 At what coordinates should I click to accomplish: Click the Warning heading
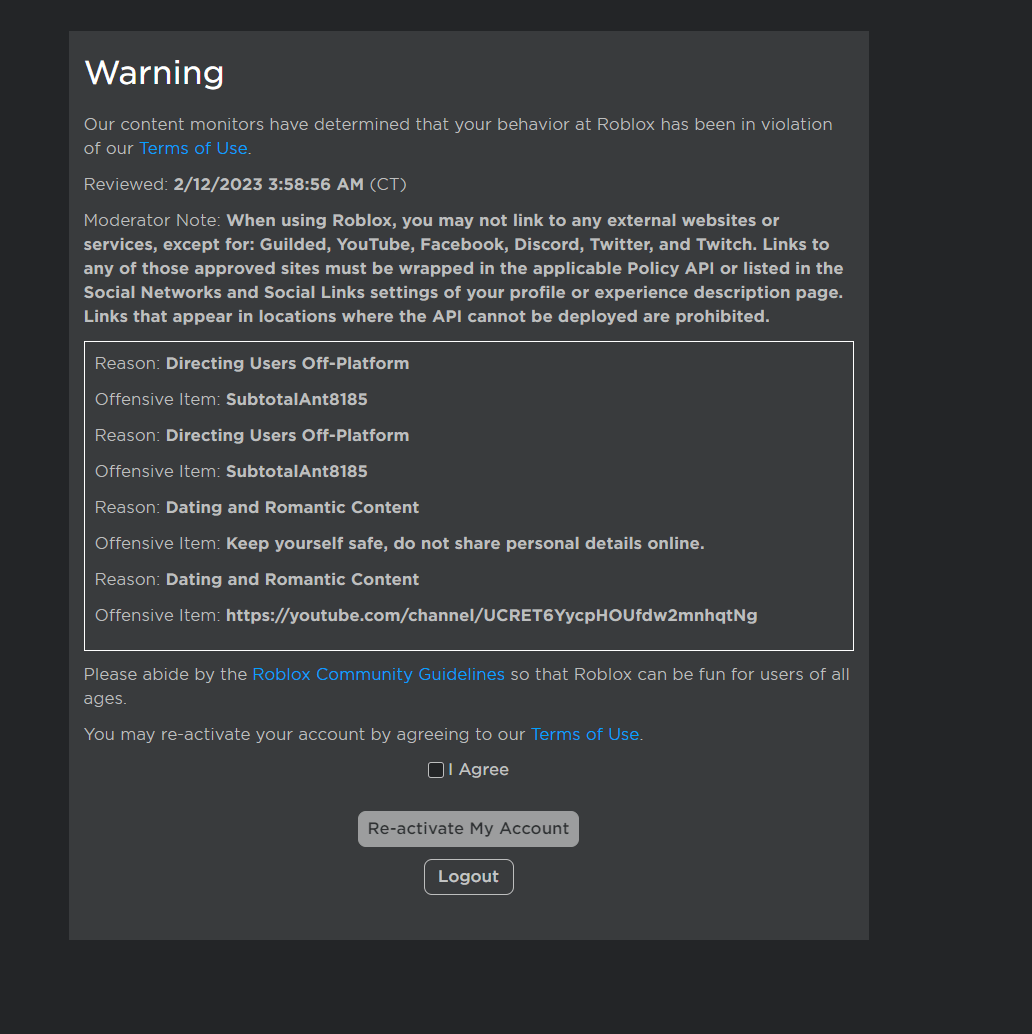154,73
